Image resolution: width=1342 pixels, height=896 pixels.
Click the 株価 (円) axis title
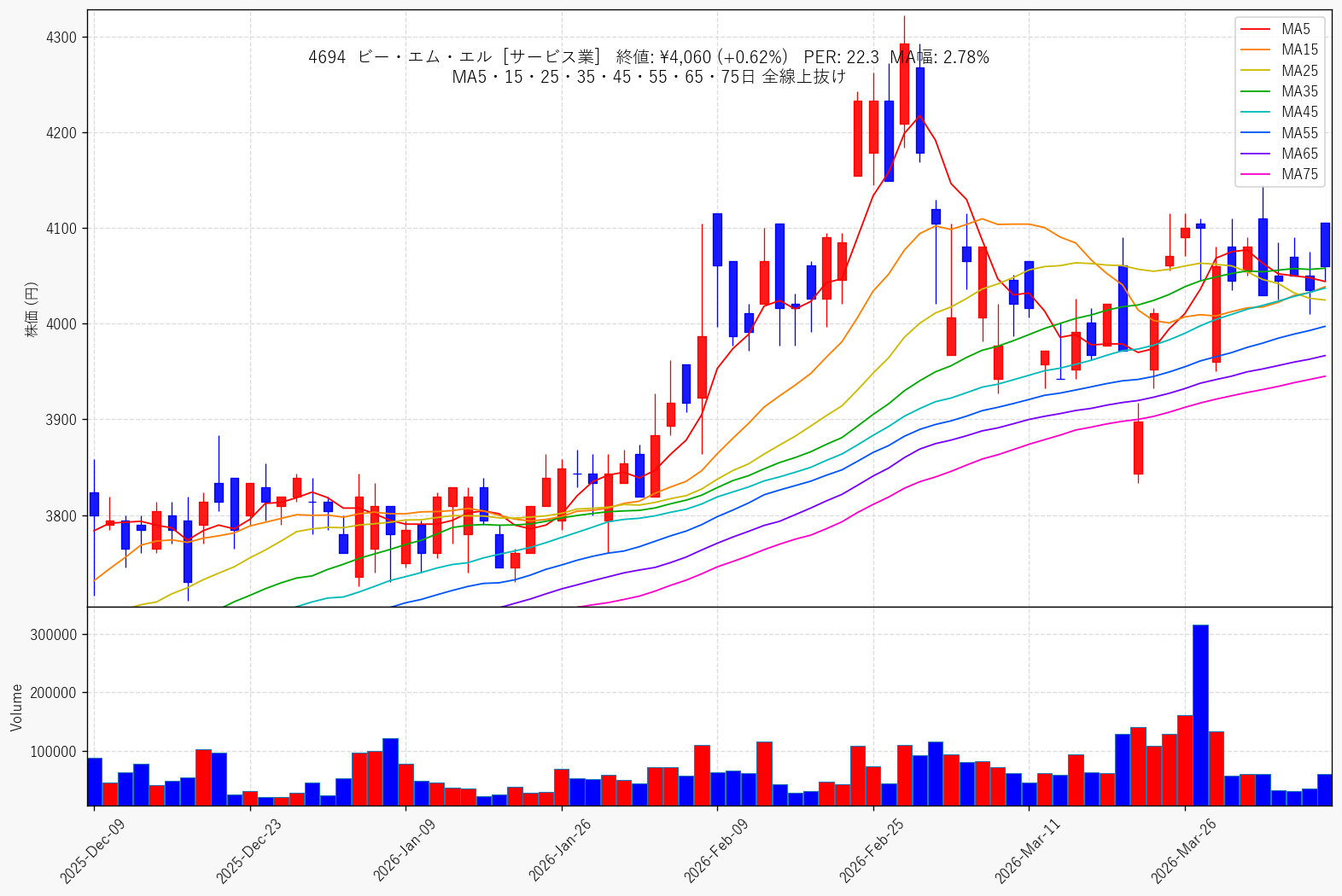coord(32,309)
